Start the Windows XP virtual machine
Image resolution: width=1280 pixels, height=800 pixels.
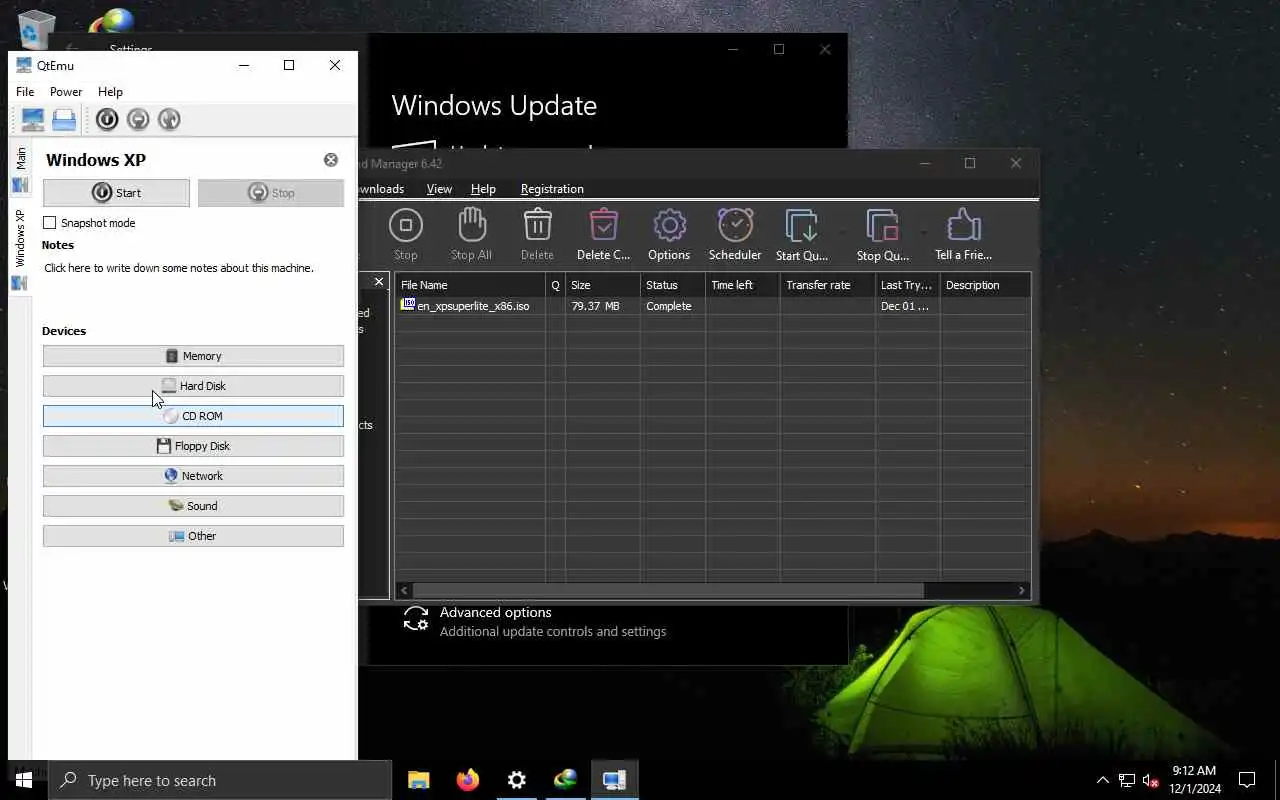[116, 193]
